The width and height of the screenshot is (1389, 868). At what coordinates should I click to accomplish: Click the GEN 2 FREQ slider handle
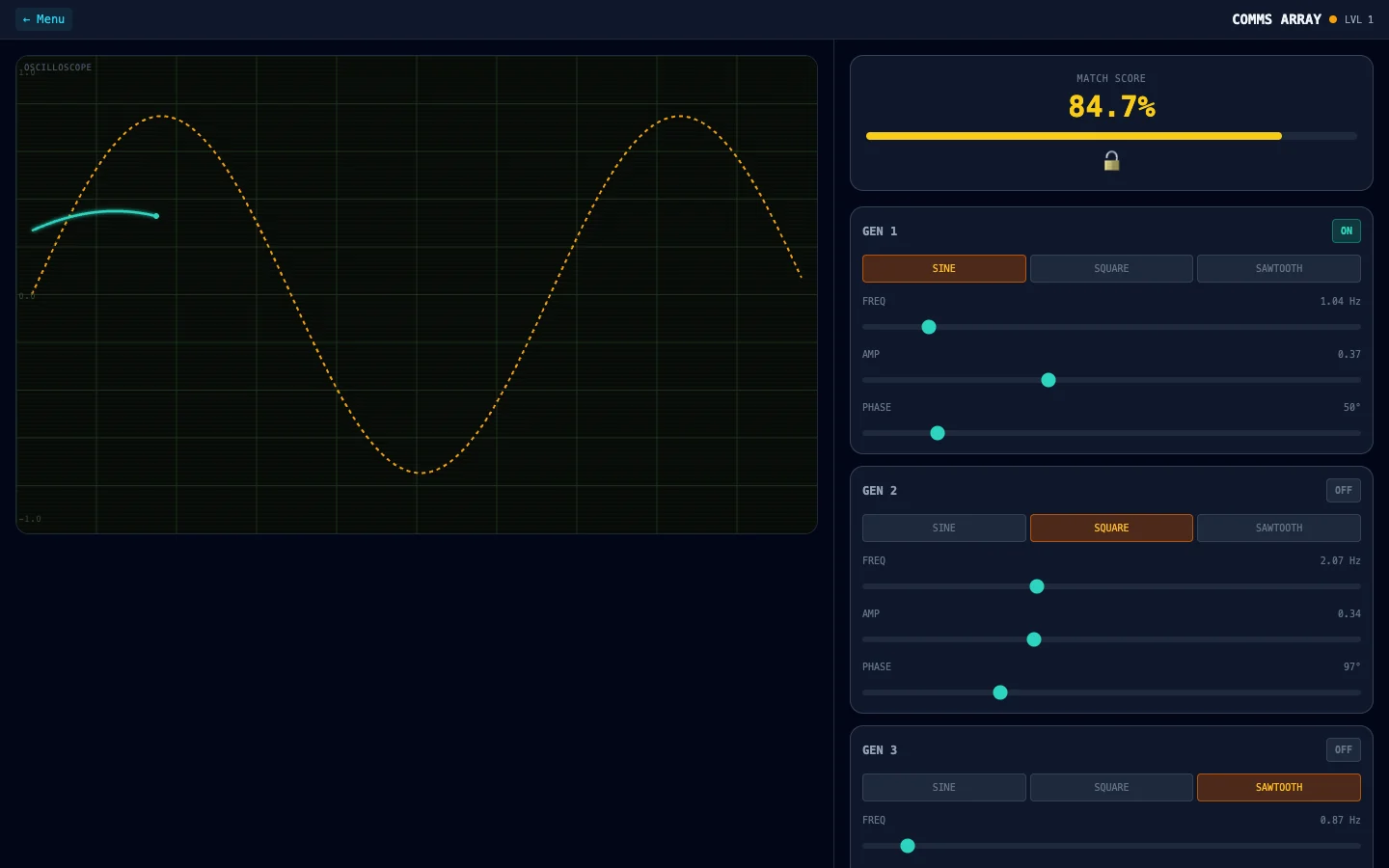(x=1037, y=586)
